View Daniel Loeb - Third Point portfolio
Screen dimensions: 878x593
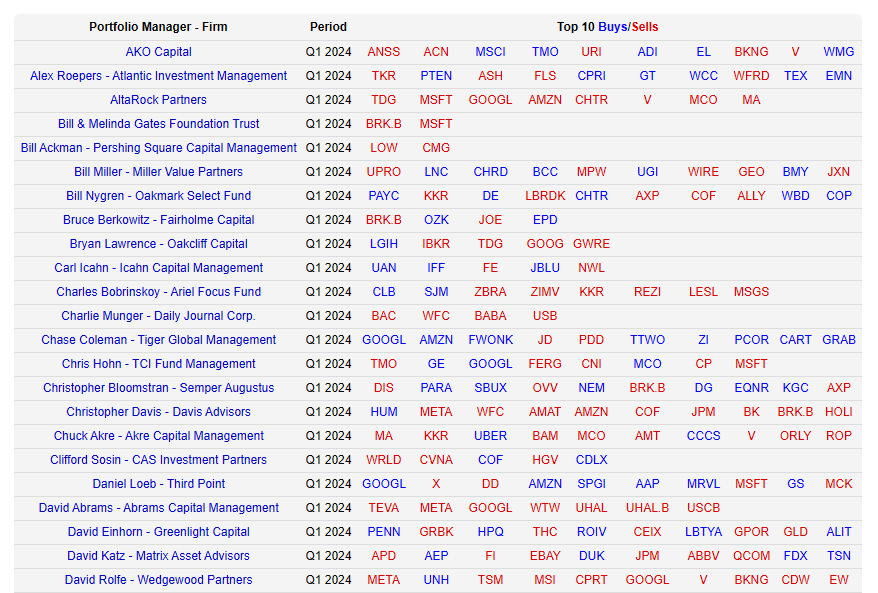[158, 484]
